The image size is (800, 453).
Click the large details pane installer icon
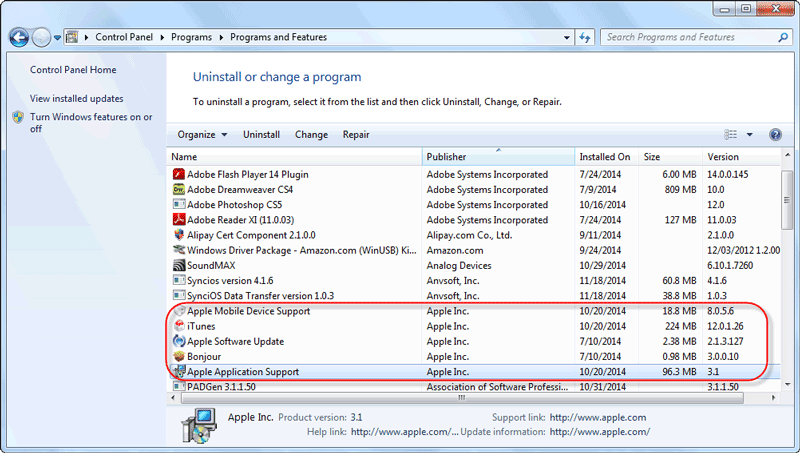(x=199, y=425)
